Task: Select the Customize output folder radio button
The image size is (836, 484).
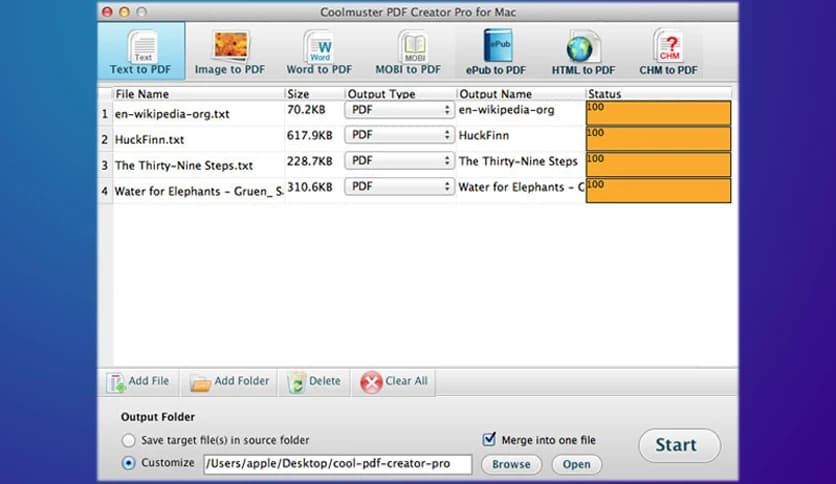Action: [128, 463]
